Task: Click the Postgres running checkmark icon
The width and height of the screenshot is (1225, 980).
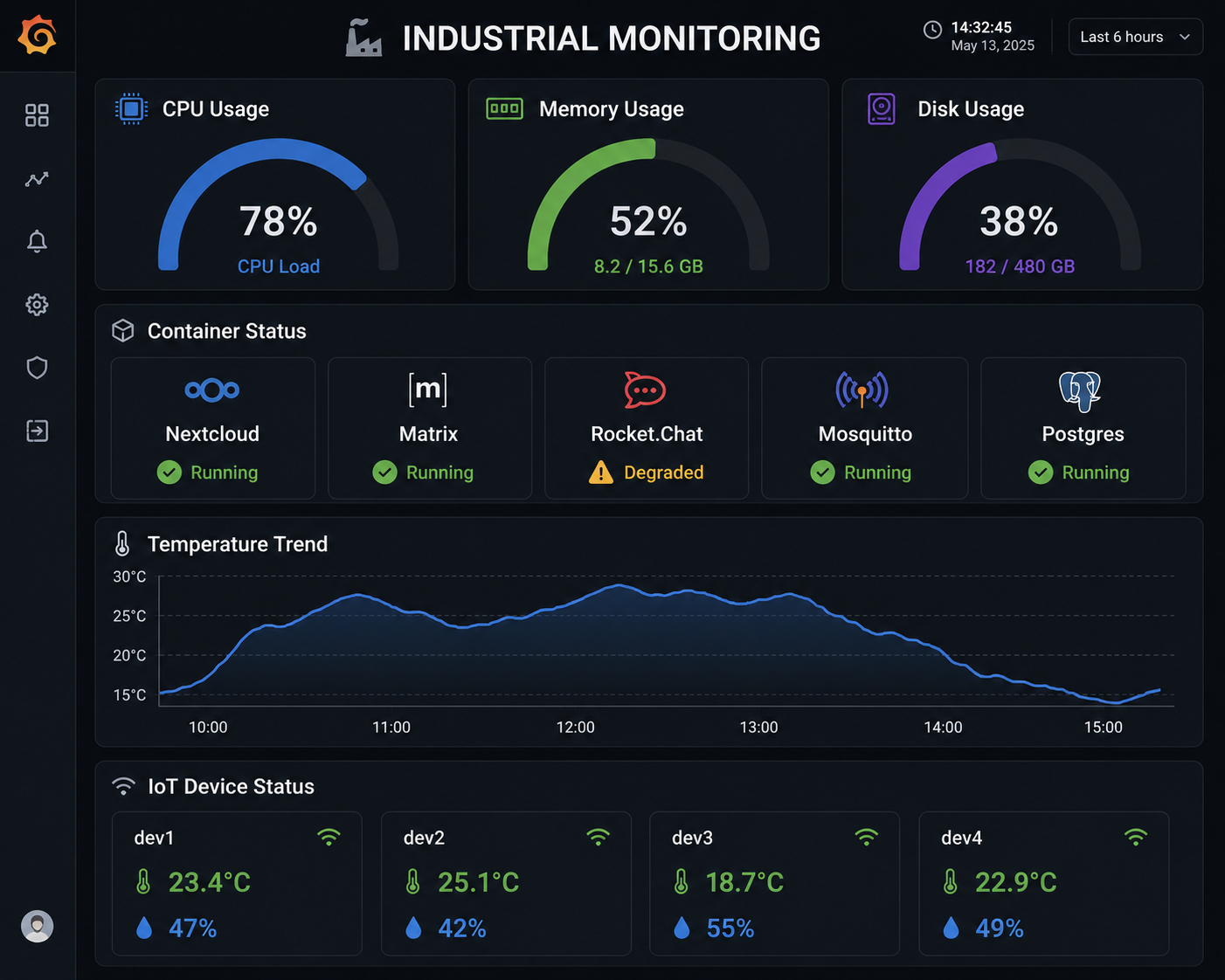Action: click(1041, 473)
